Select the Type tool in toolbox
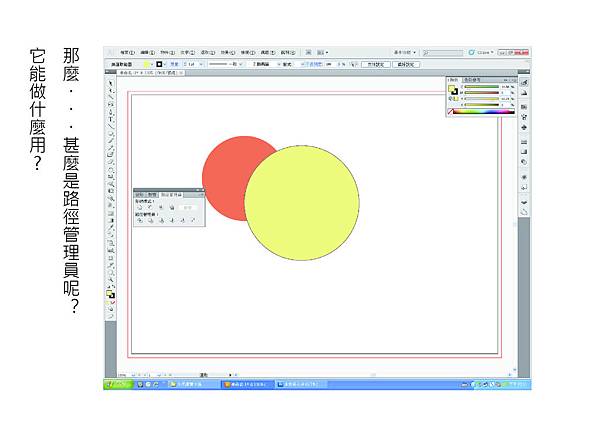The image size is (600, 427). (111, 119)
